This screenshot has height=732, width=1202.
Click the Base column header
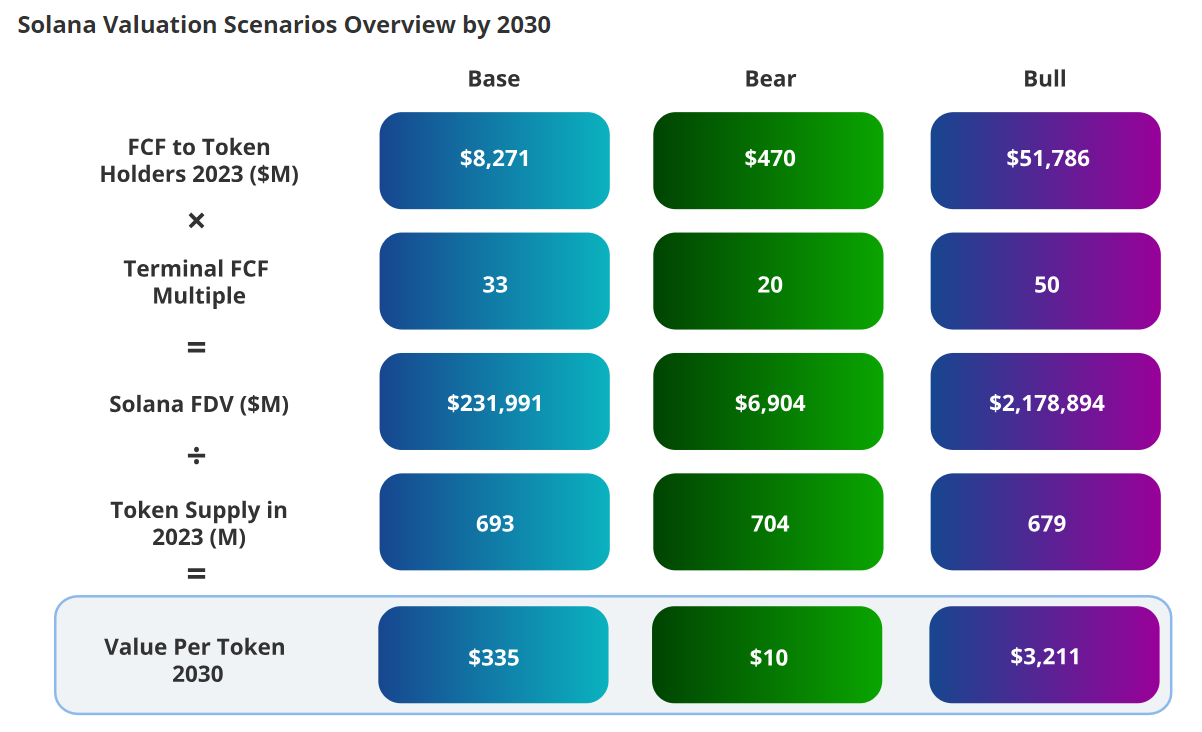(494, 79)
